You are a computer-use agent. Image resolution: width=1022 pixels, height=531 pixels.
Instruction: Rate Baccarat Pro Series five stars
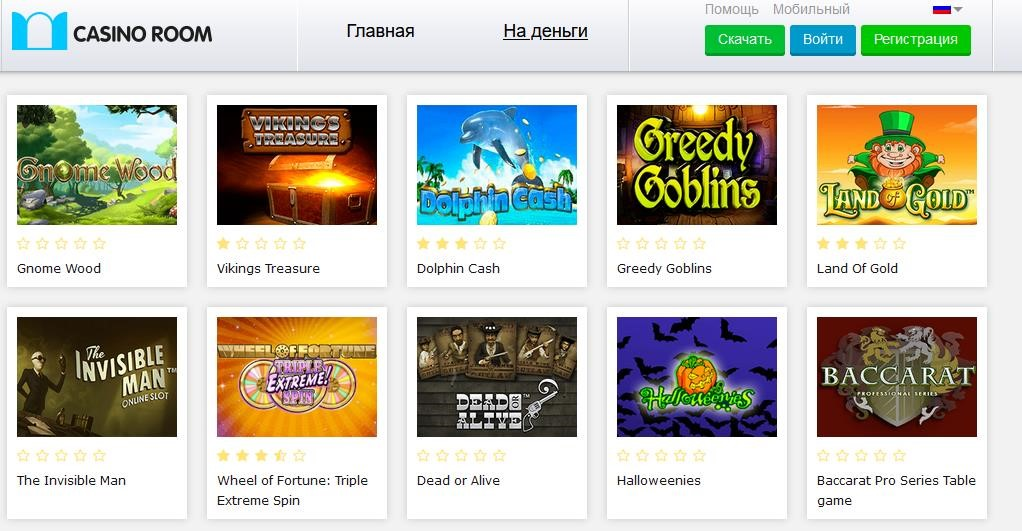(x=899, y=455)
